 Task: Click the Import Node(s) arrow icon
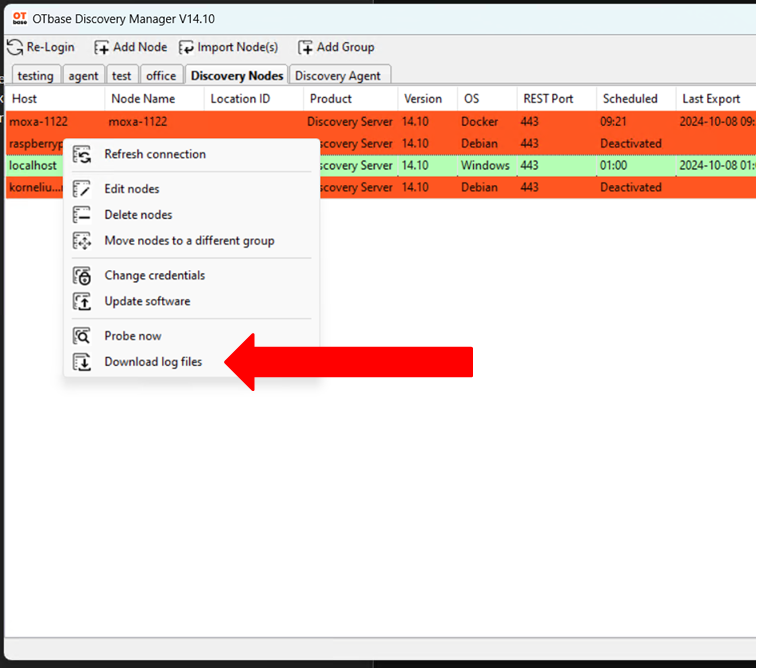(x=186, y=47)
